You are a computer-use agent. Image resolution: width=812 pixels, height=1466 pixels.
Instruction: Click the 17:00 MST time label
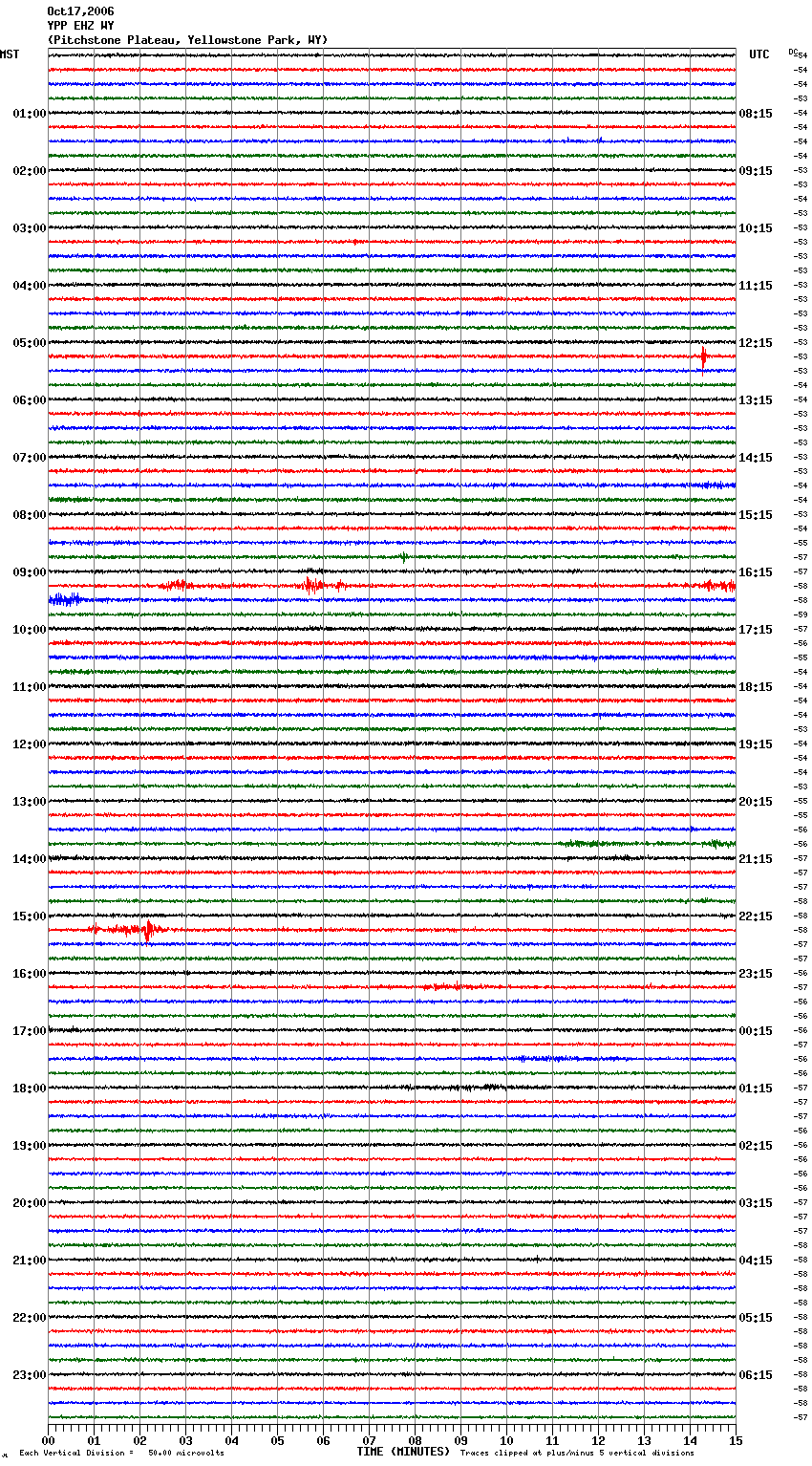(30, 1031)
